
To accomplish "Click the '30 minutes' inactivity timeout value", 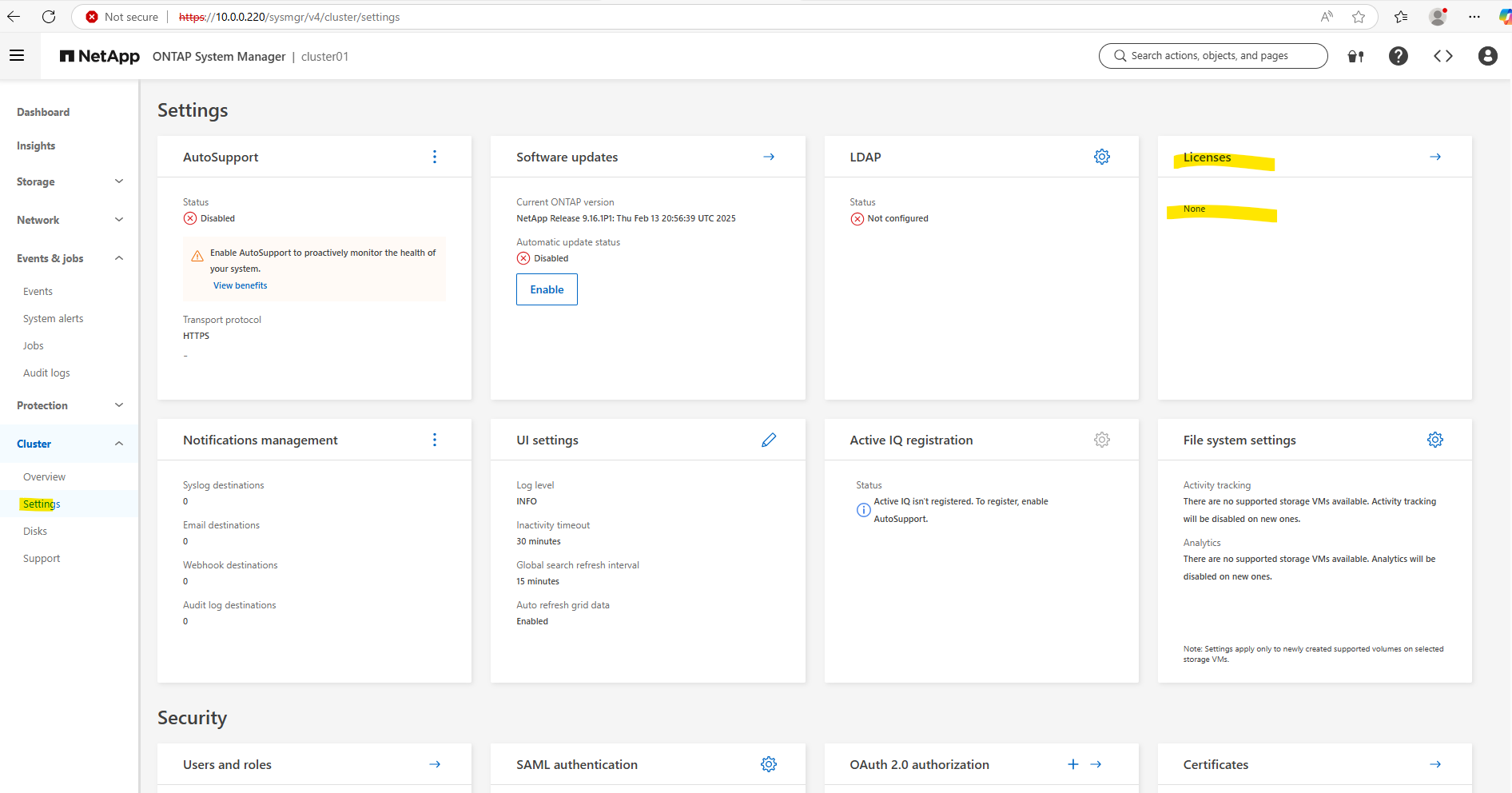I will click(x=539, y=541).
